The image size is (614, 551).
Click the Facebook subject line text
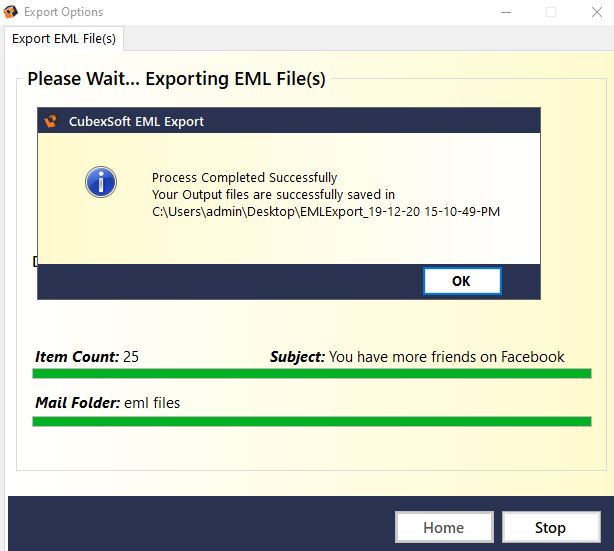tap(446, 357)
